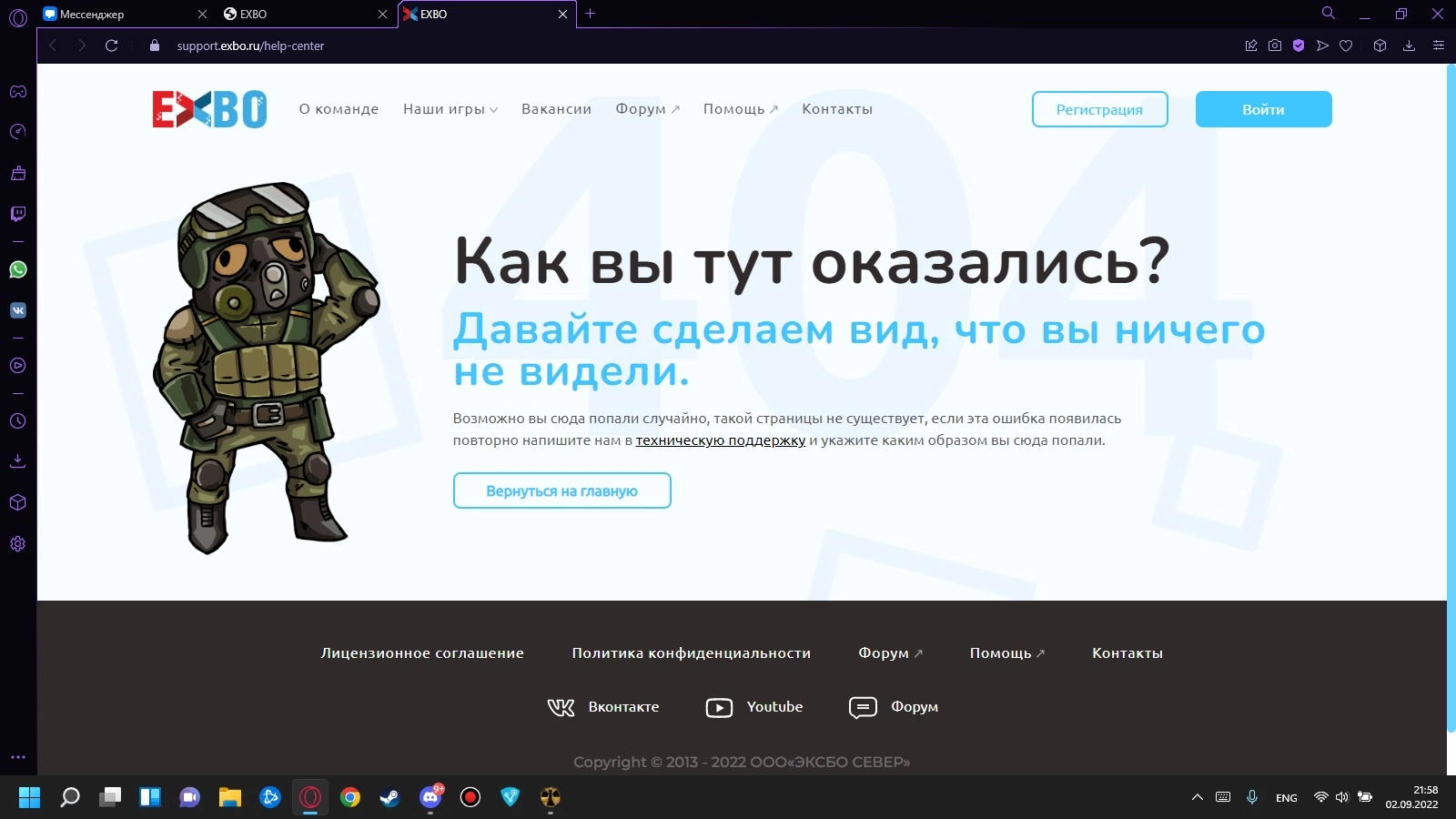Image resolution: width=1456 pixels, height=819 pixels.
Task: Open Вконтакте social link
Action: tap(602, 707)
